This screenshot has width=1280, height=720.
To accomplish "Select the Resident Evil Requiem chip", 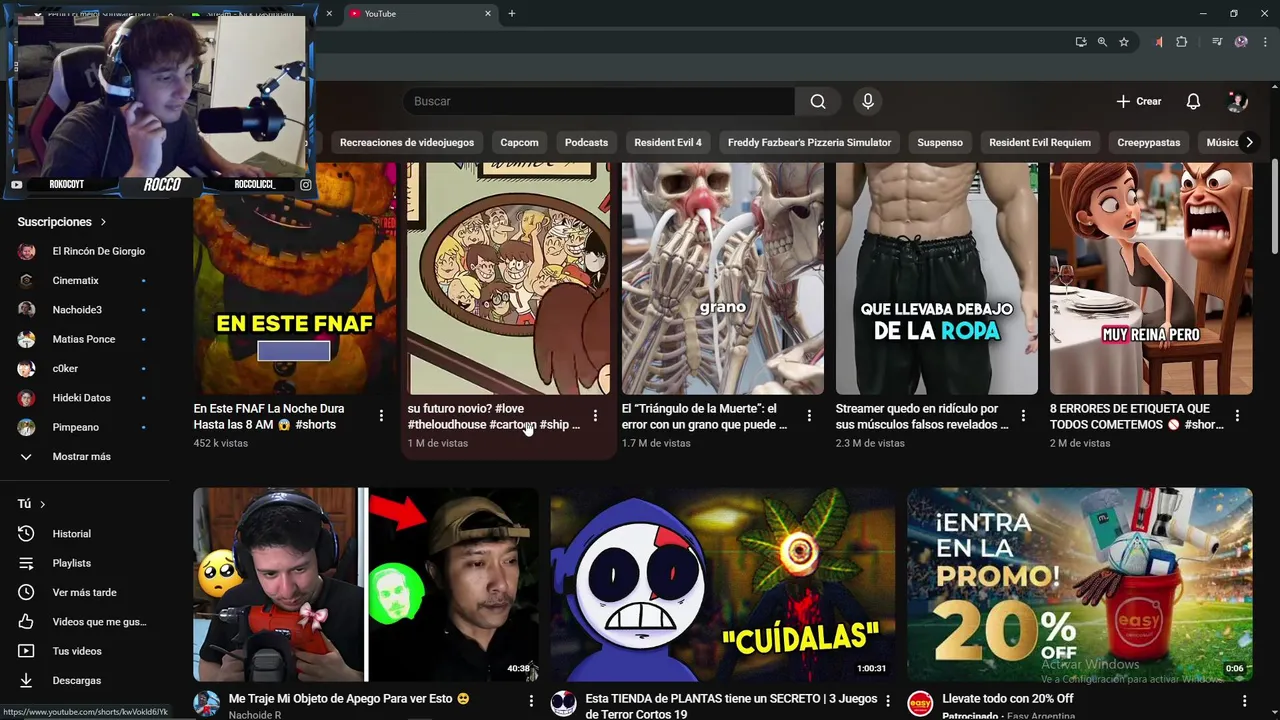I will (1040, 142).
